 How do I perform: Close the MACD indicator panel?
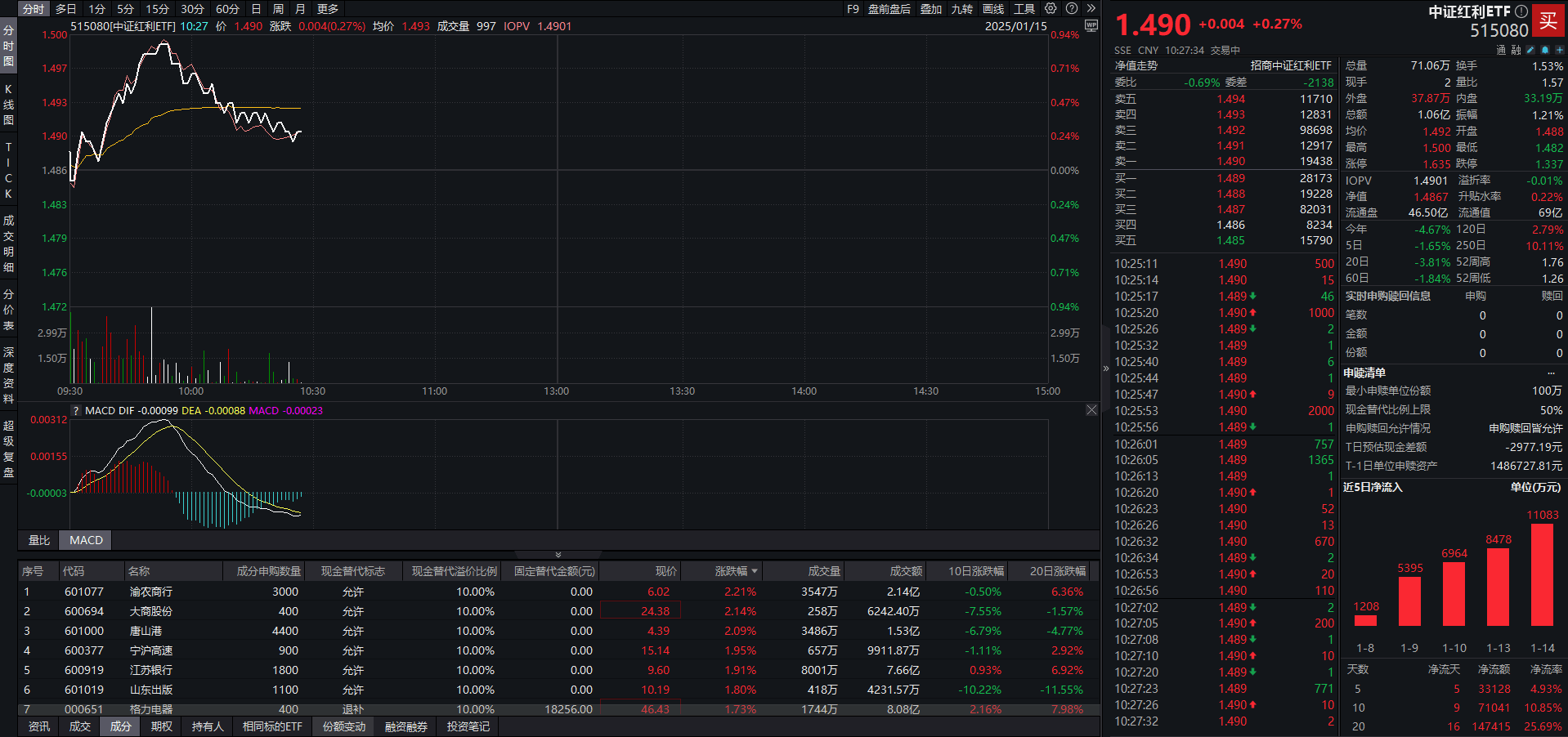[1091, 410]
